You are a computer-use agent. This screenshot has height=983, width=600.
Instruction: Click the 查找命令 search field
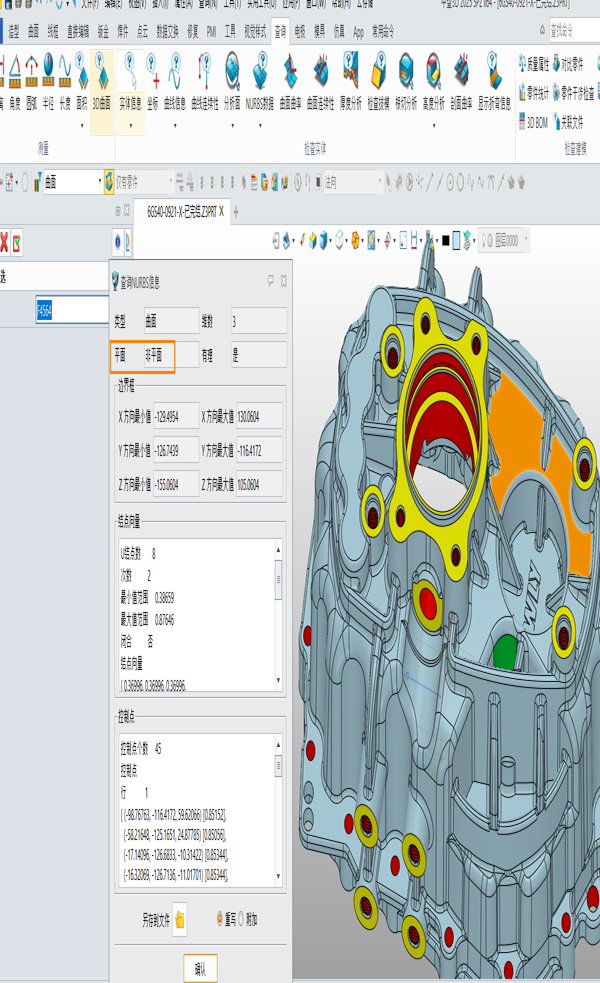pyautogui.click(x=574, y=30)
